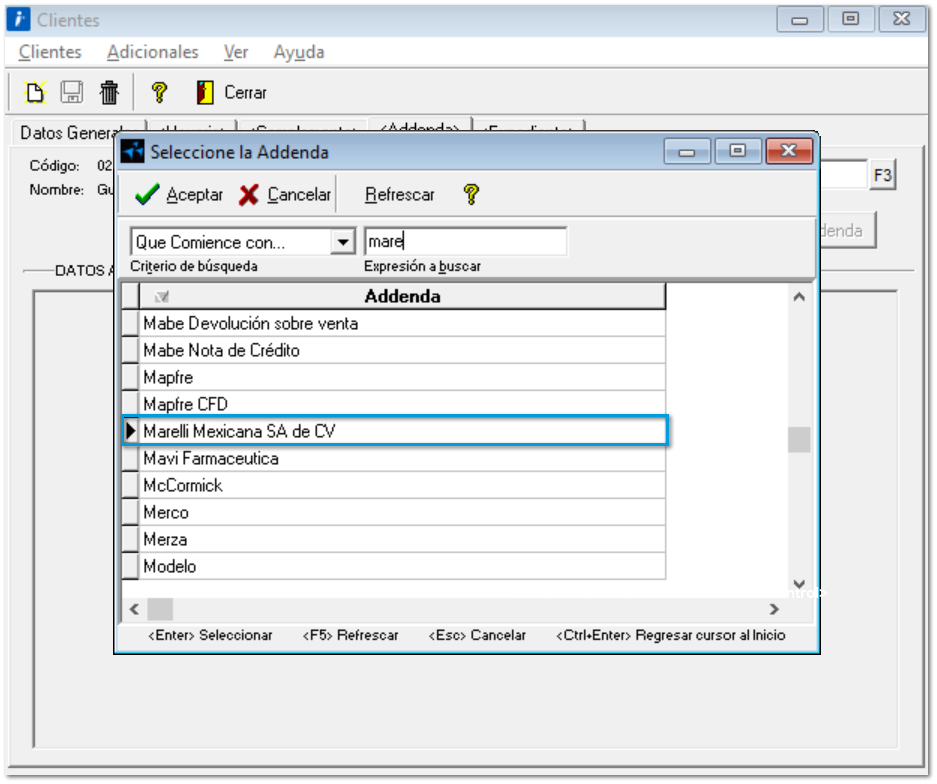Click the Delete trash can icon
The image size is (937, 784).
[x=109, y=93]
